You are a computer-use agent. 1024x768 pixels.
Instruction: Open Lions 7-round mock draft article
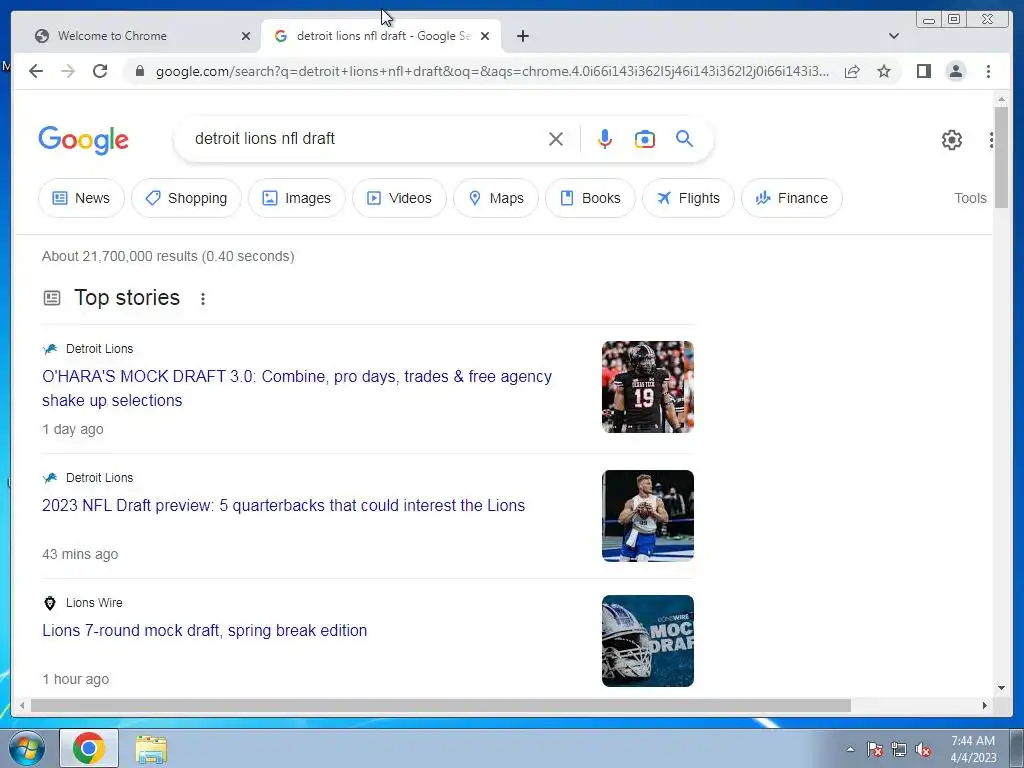pyautogui.click(x=204, y=630)
